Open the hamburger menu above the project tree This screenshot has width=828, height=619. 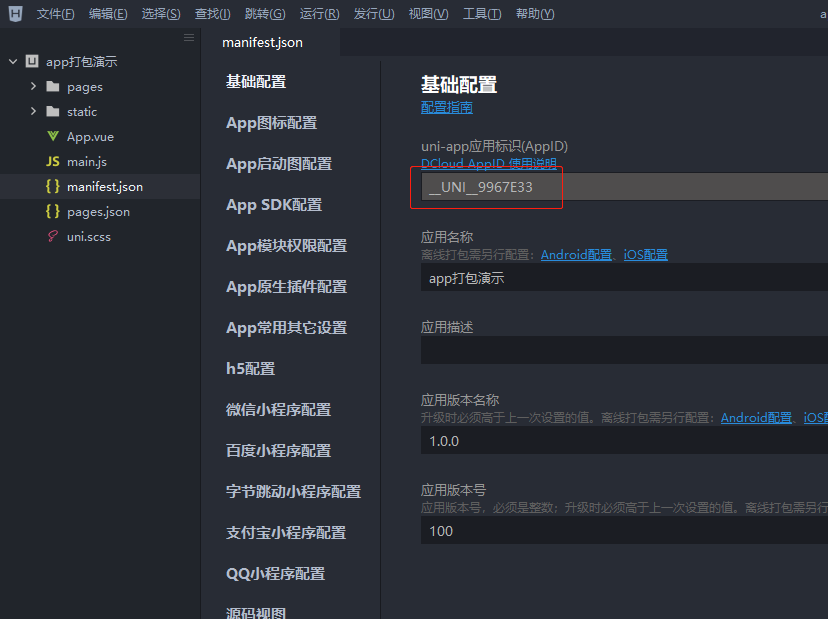point(189,38)
